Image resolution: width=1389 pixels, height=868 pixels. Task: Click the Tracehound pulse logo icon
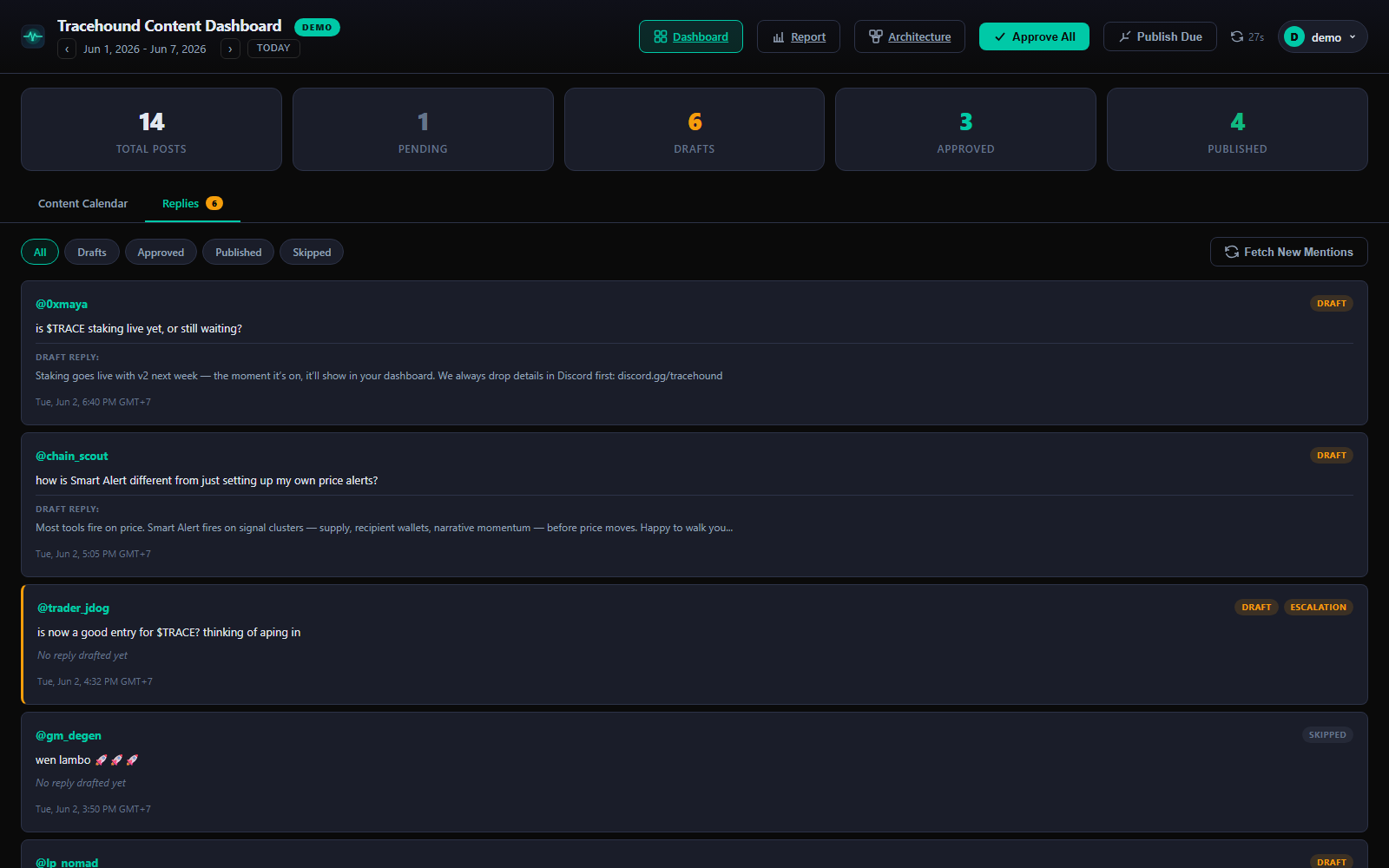[33, 36]
